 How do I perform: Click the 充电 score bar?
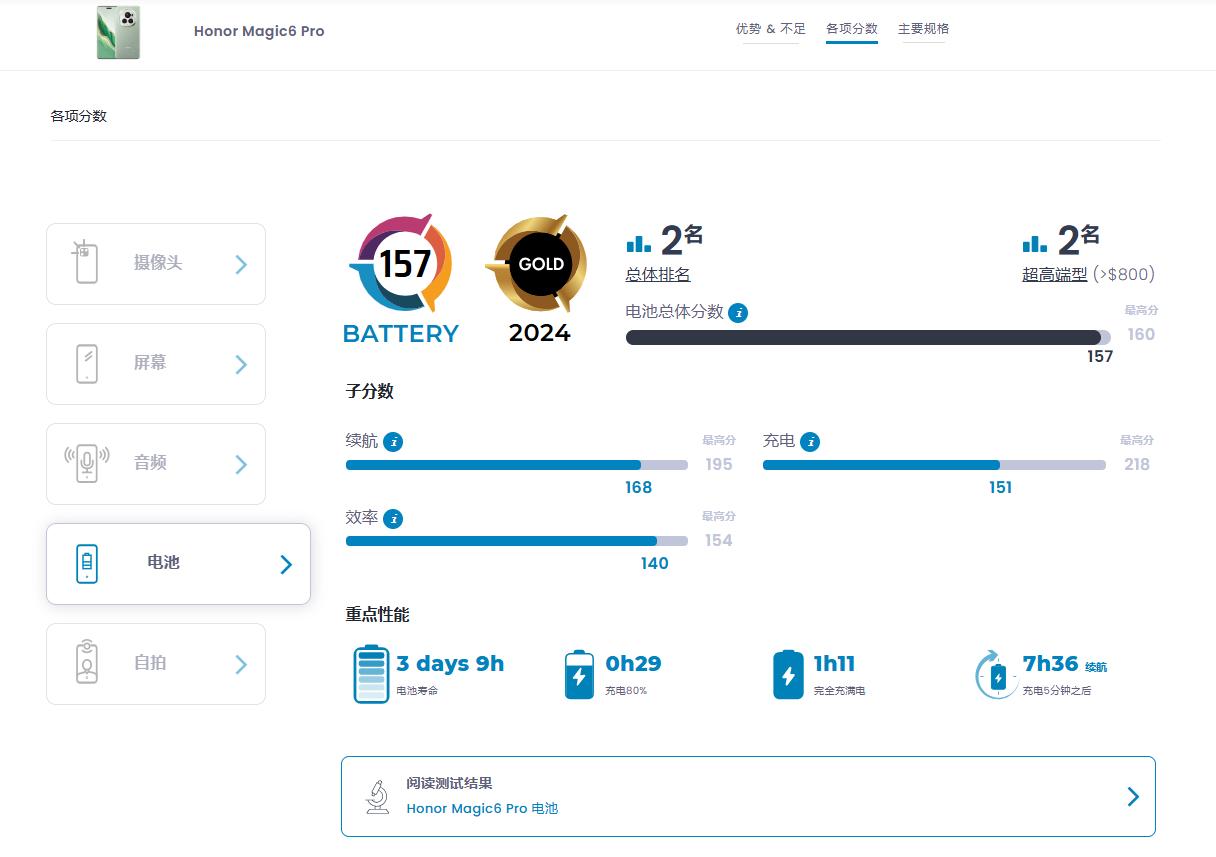point(934,465)
